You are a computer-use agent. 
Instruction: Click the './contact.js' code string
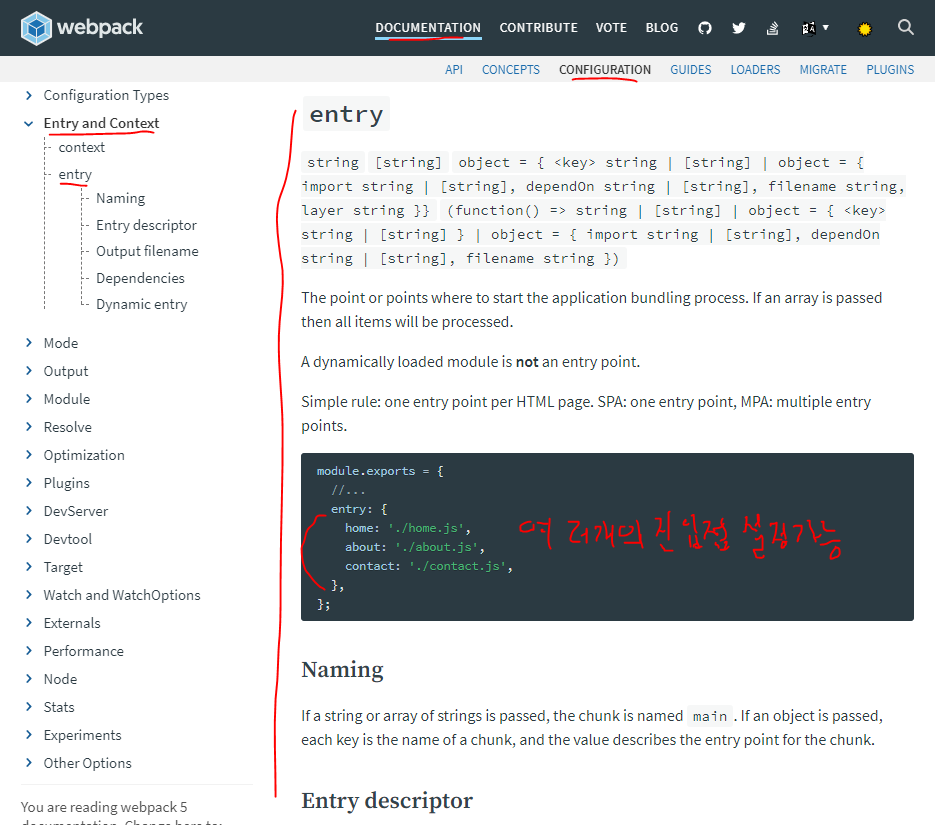(x=457, y=566)
